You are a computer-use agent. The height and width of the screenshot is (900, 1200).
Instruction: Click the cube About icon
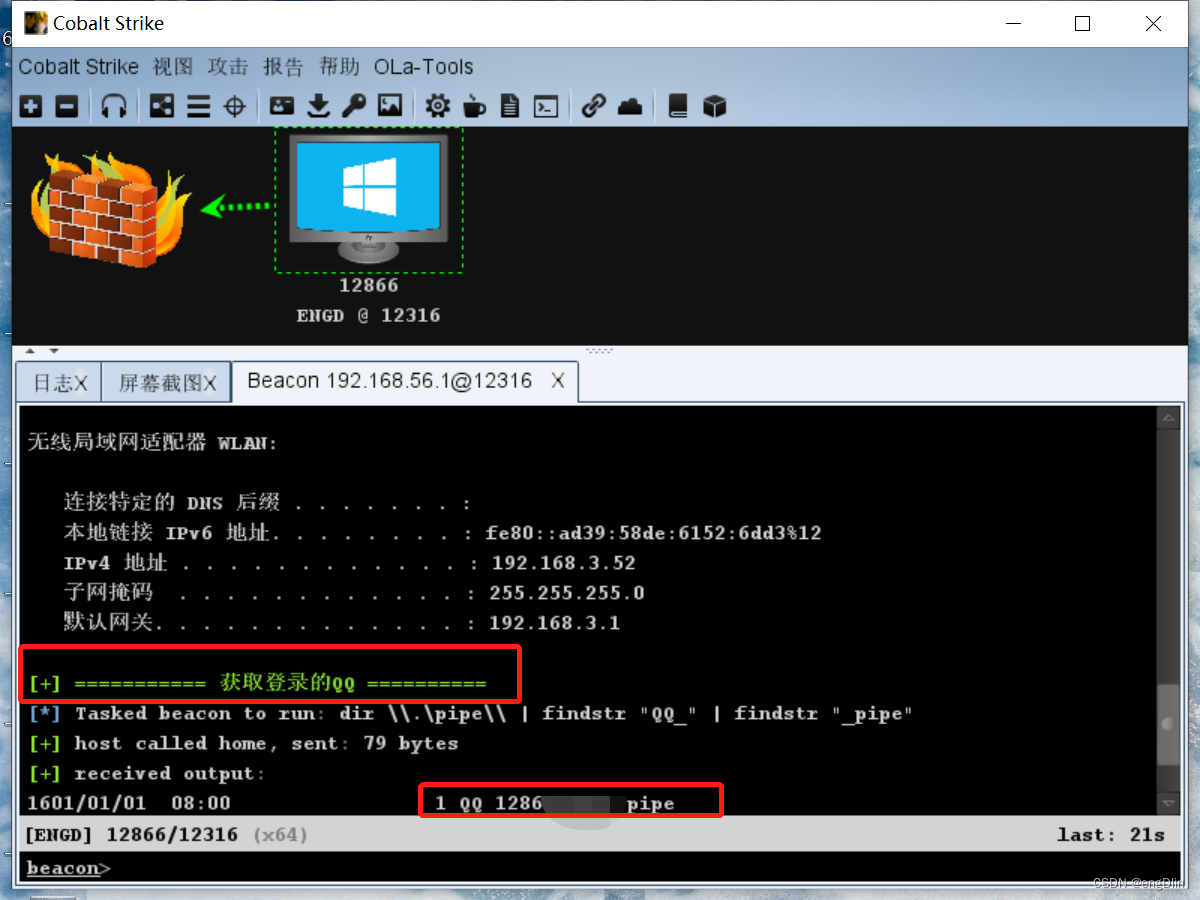[714, 106]
